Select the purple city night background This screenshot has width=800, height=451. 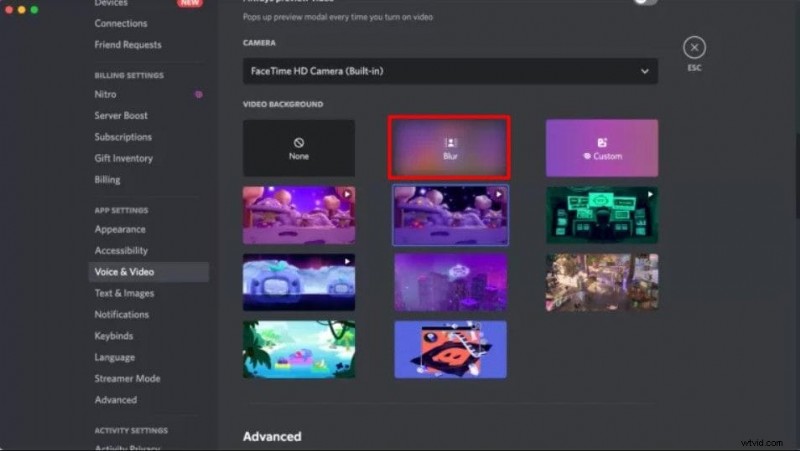point(450,281)
